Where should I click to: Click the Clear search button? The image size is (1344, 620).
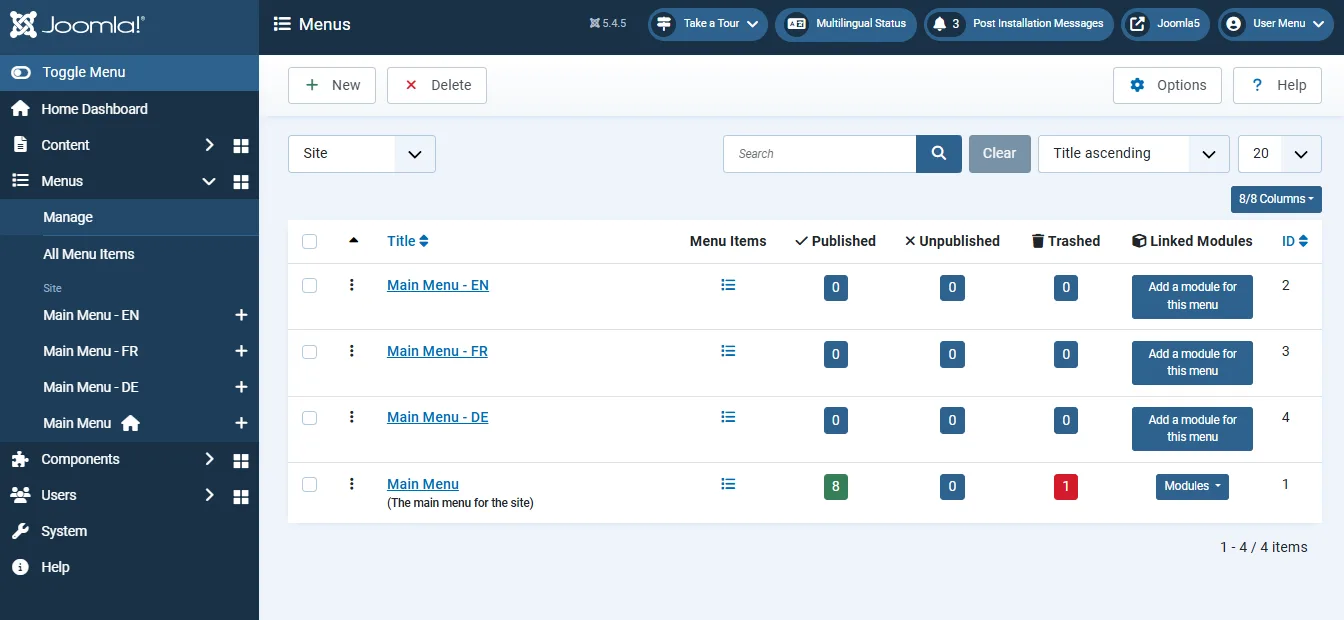pos(999,154)
